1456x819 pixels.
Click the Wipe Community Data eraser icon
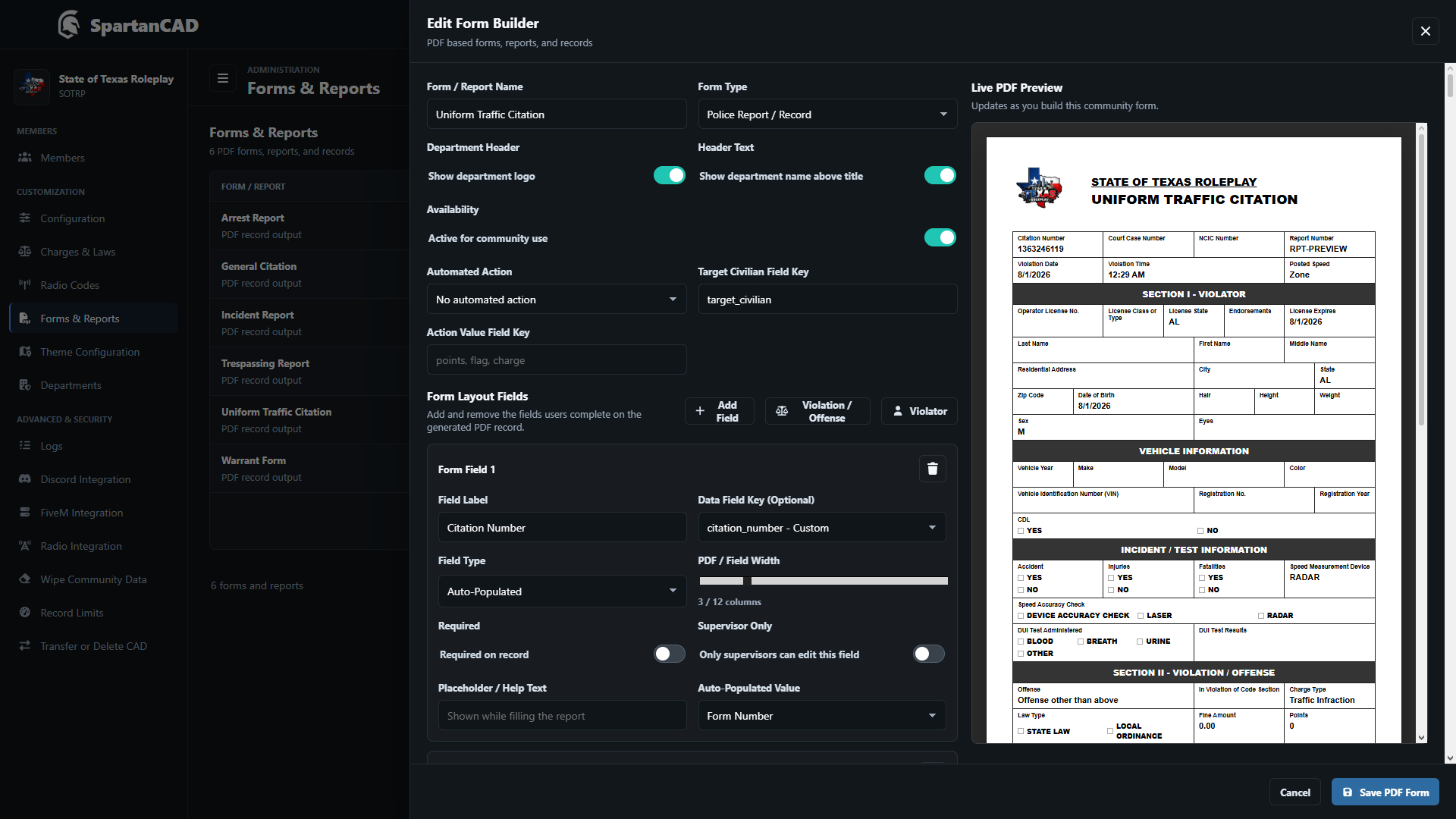click(25, 579)
